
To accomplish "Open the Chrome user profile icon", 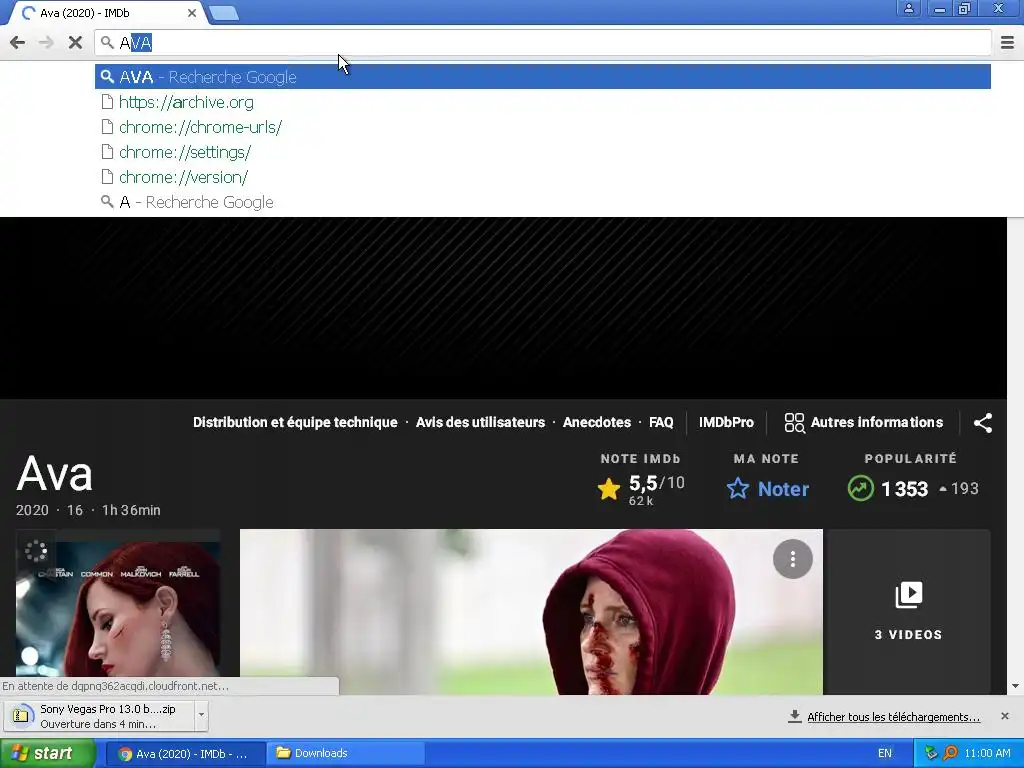I will coord(908,8).
